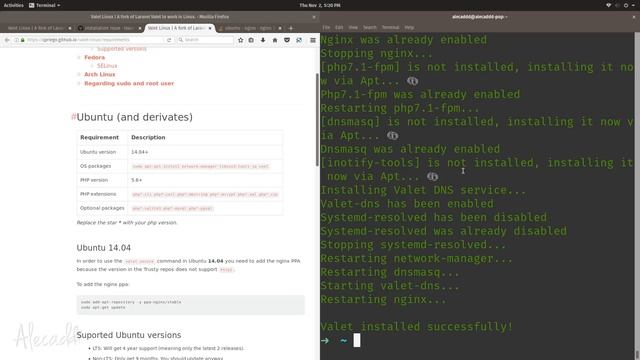Follow the Arch Linux contents link
This screenshot has width=640, height=360.
click(100, 74)
